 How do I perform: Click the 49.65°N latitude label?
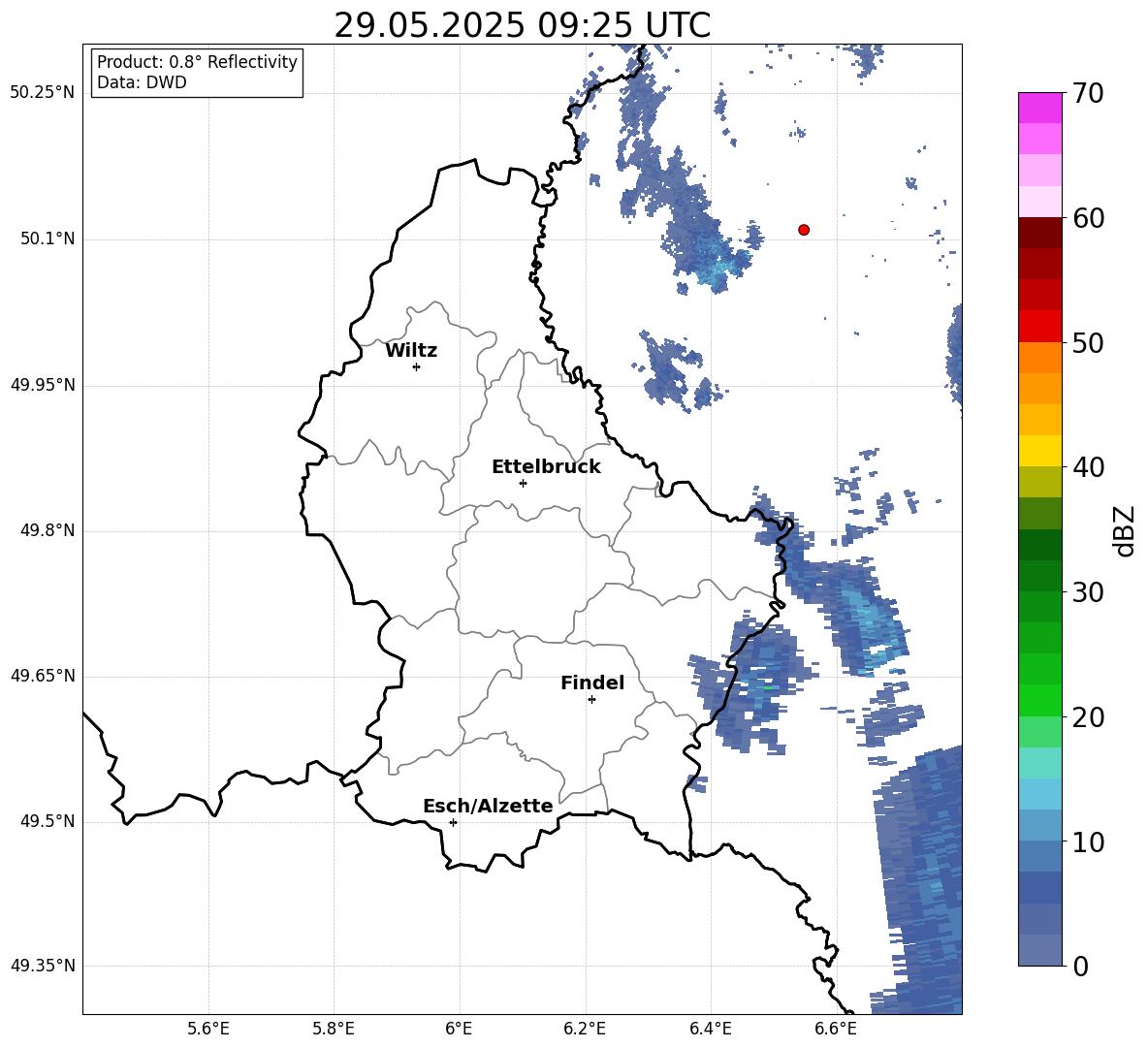tap(43, 676)
